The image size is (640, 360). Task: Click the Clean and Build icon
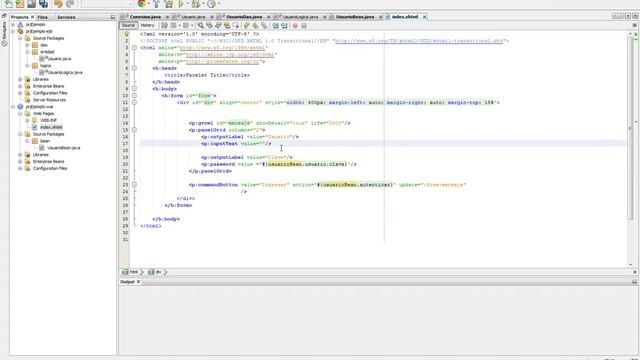tap(168, 4)
